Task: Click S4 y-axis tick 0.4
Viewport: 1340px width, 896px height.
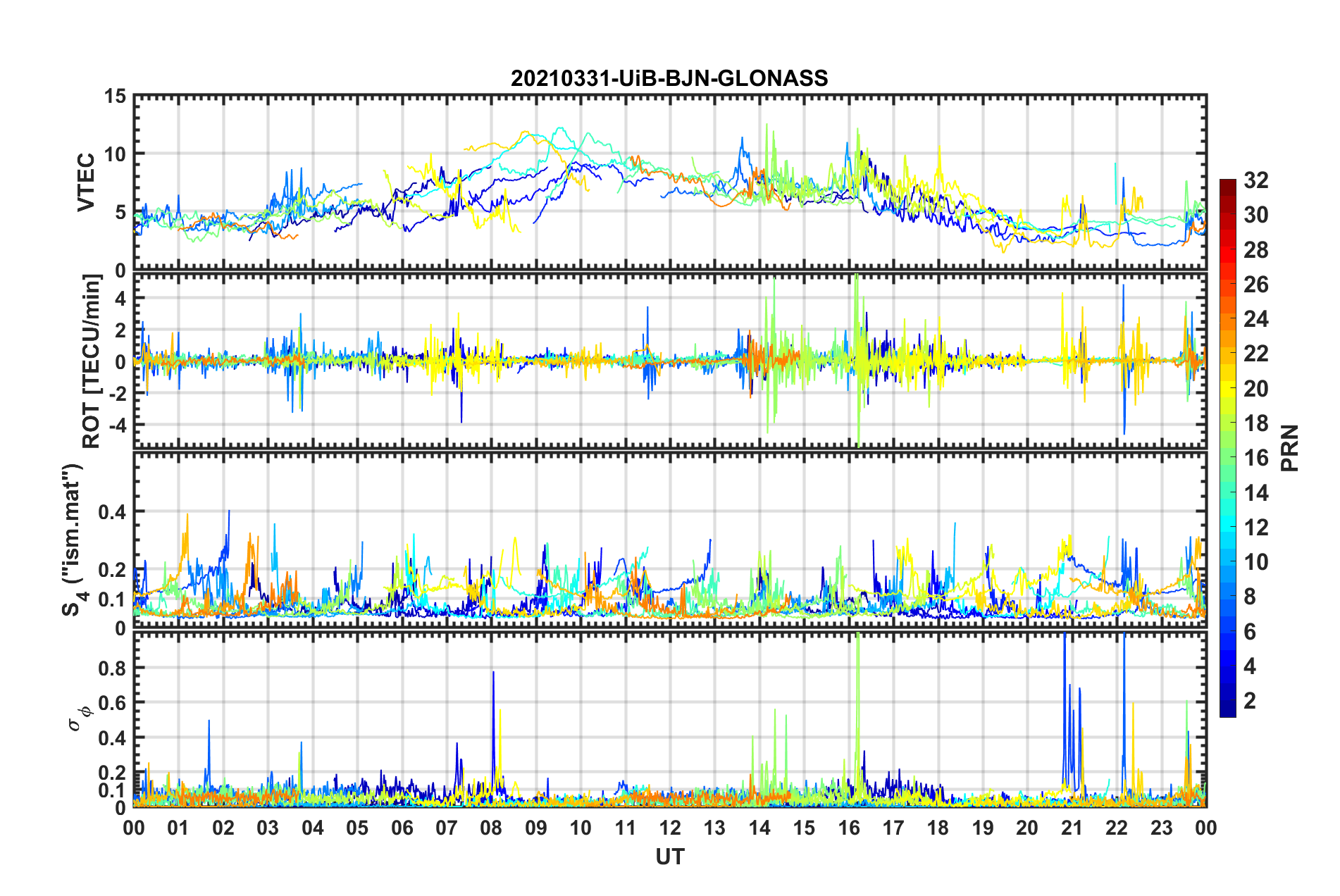Action: [x=112, y=512]
